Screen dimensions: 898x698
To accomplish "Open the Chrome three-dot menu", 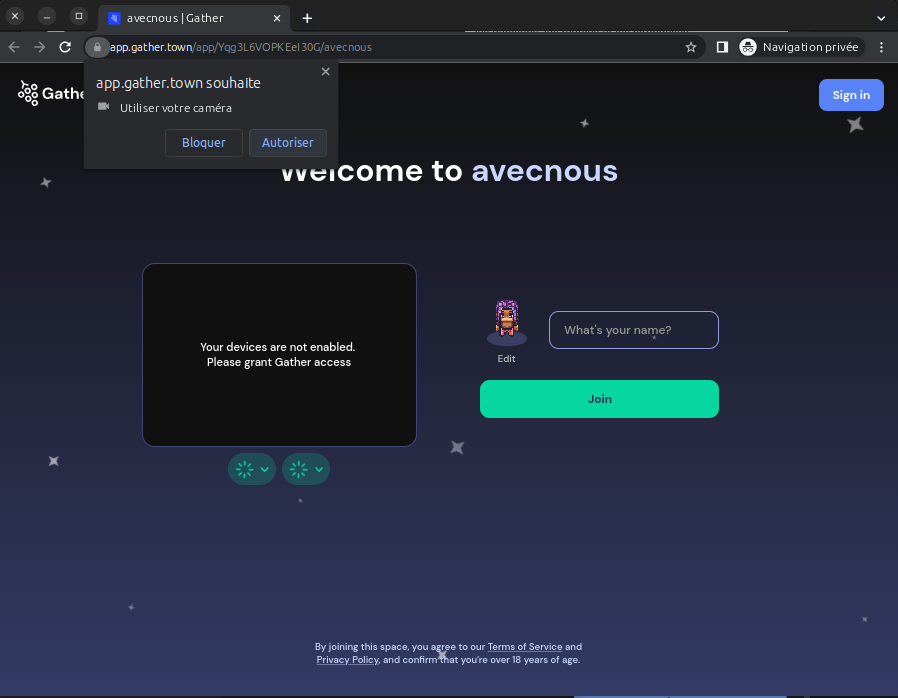I will [881, 47].
